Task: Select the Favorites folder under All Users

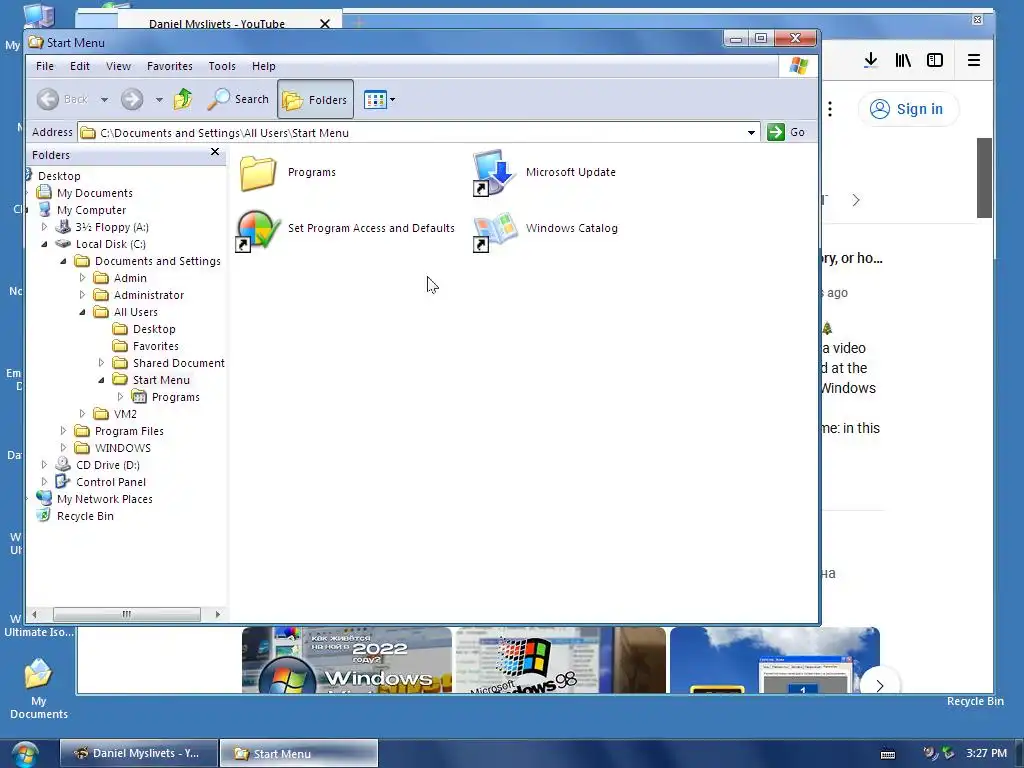Action: (x=155, y=345)
